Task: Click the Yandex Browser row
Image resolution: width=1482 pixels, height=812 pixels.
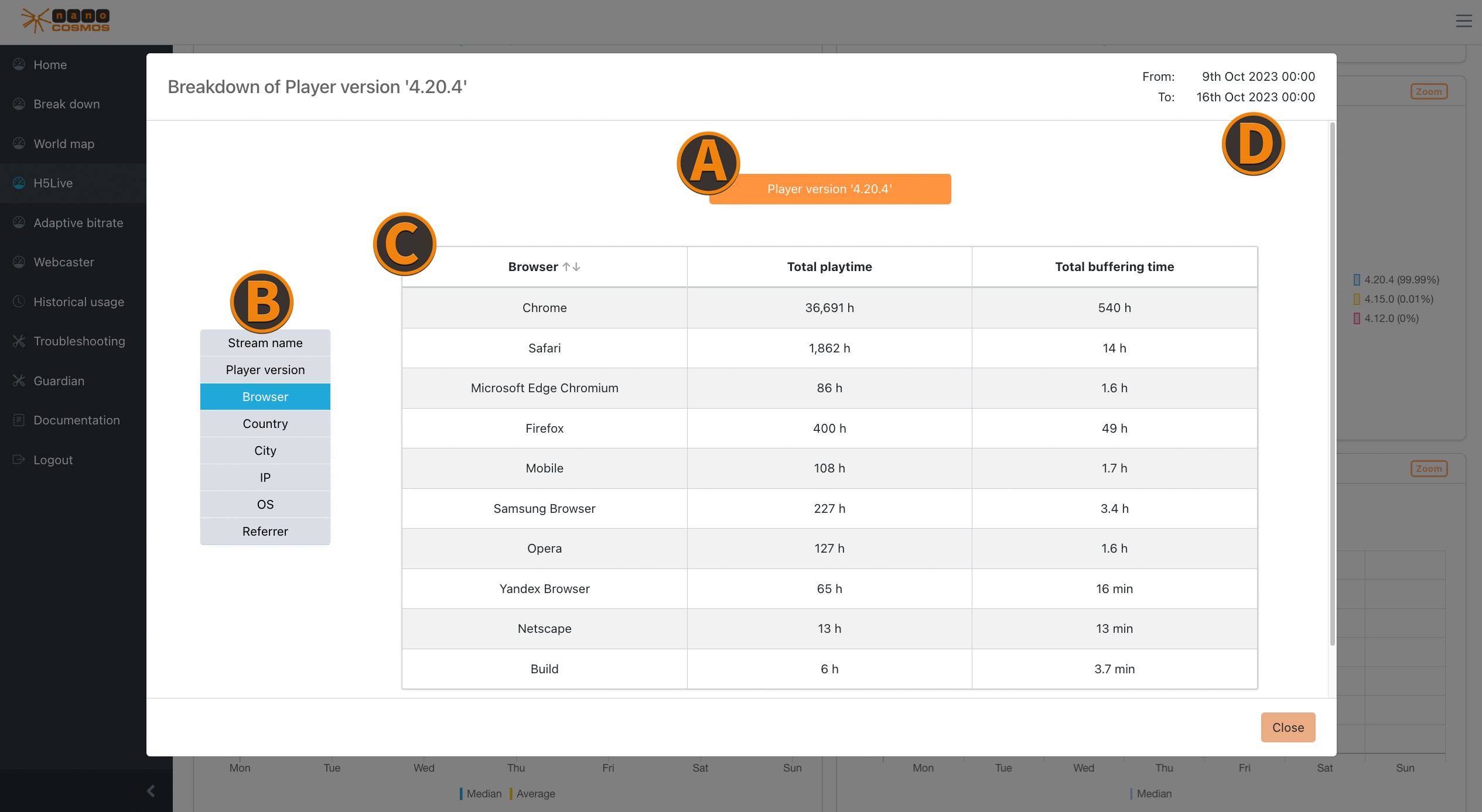Action: 829,589
